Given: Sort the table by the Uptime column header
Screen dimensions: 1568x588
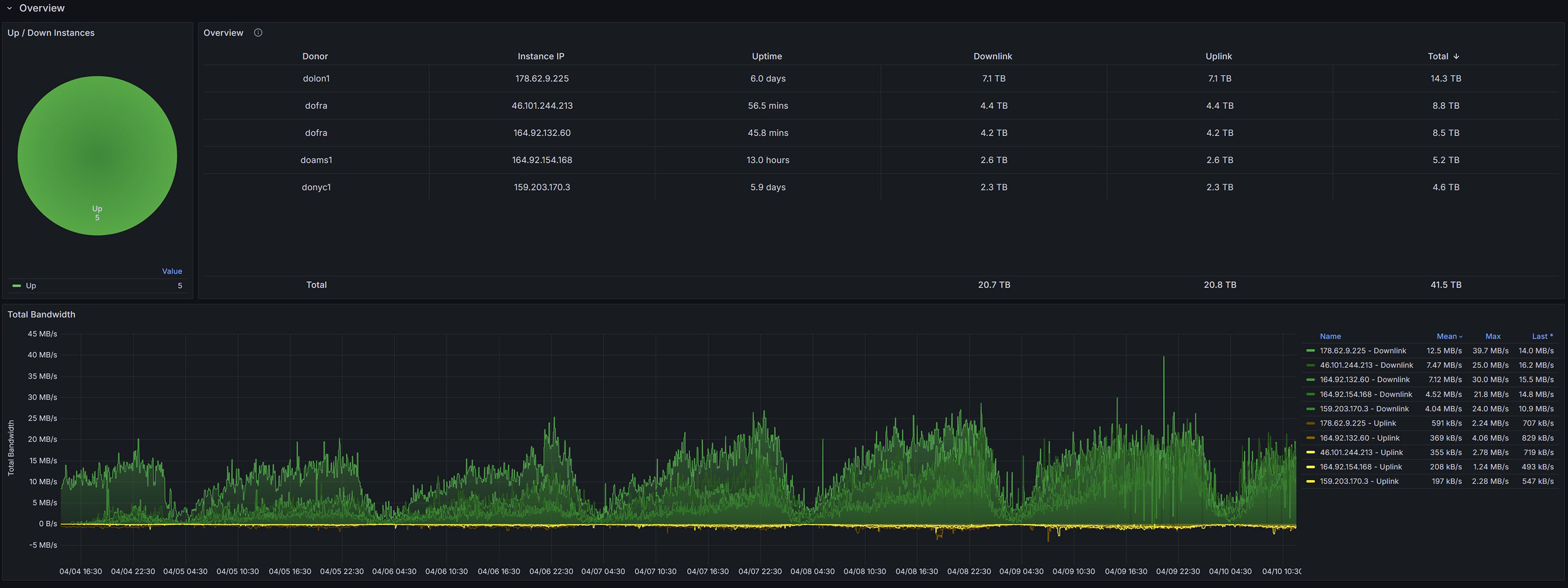Looking at the screenshot, I should tap(767, 56).
